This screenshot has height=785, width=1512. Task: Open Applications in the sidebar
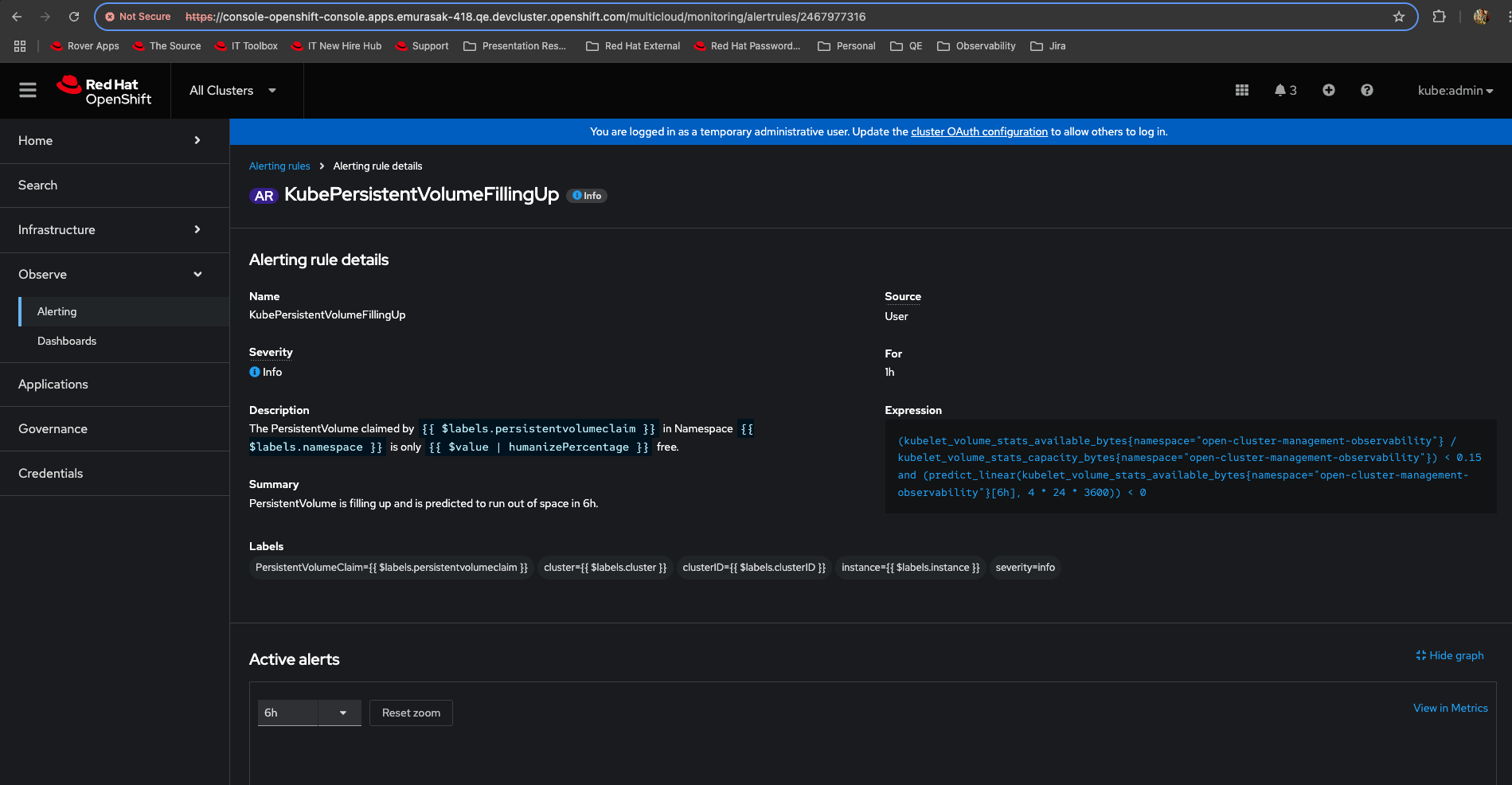click(x=115, y=385)
